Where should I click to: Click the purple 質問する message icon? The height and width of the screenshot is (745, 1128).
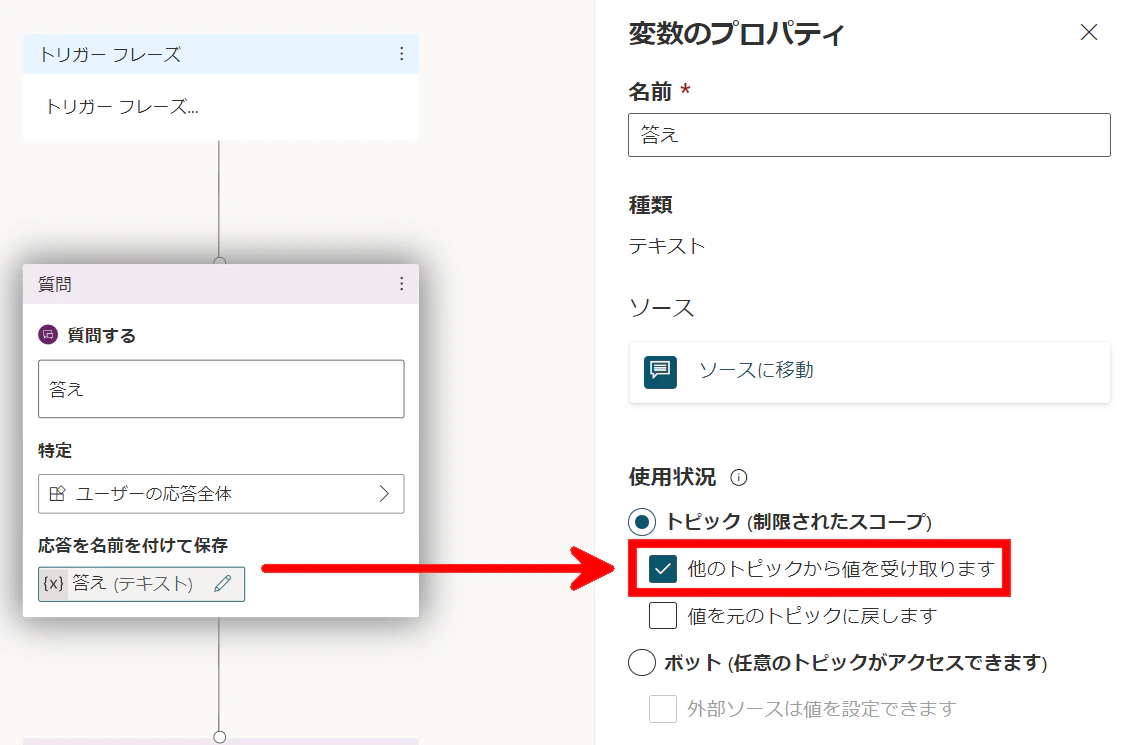48,334
